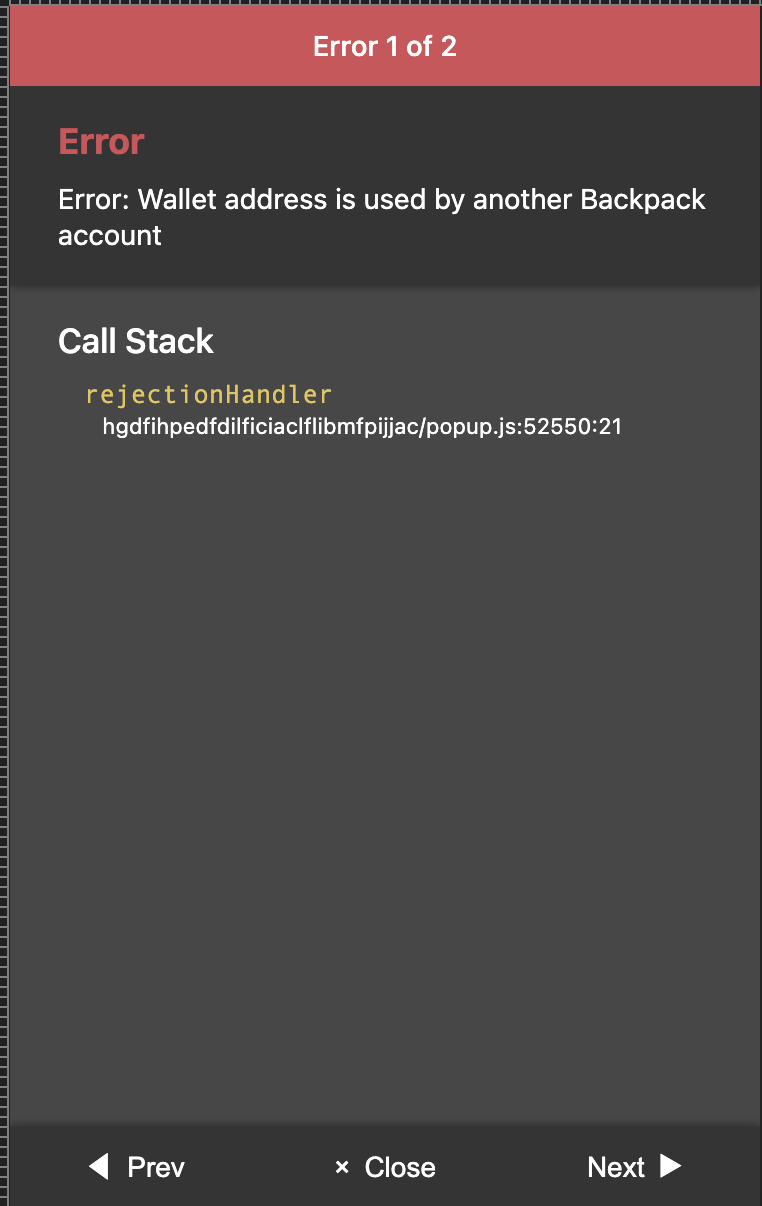The image size is (762, 1206).
Task: Click the left-pointing Prev arrow icon
Action: pos(97,1166)
